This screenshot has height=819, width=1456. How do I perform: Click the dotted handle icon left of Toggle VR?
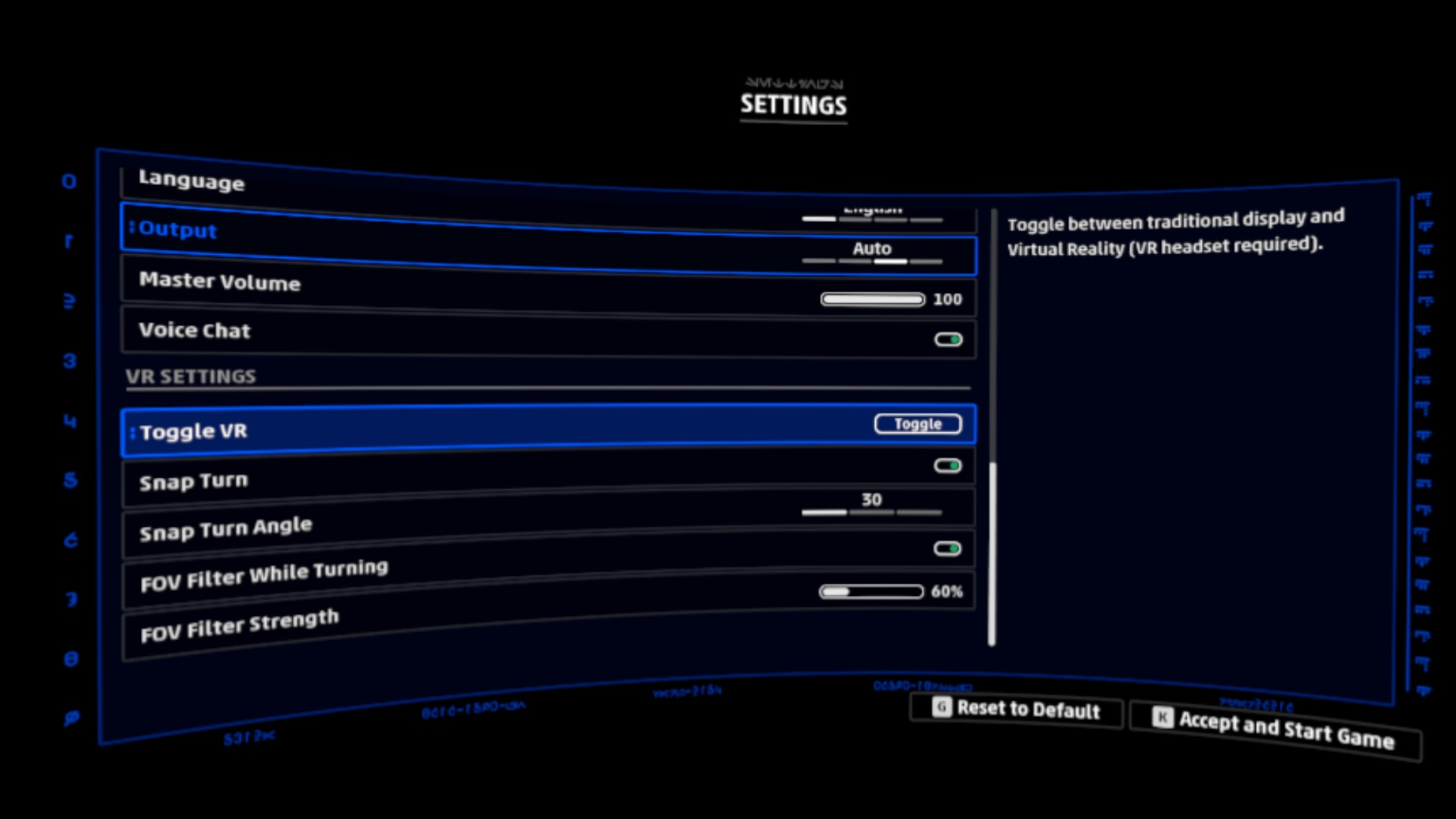(x=133, y=432)
